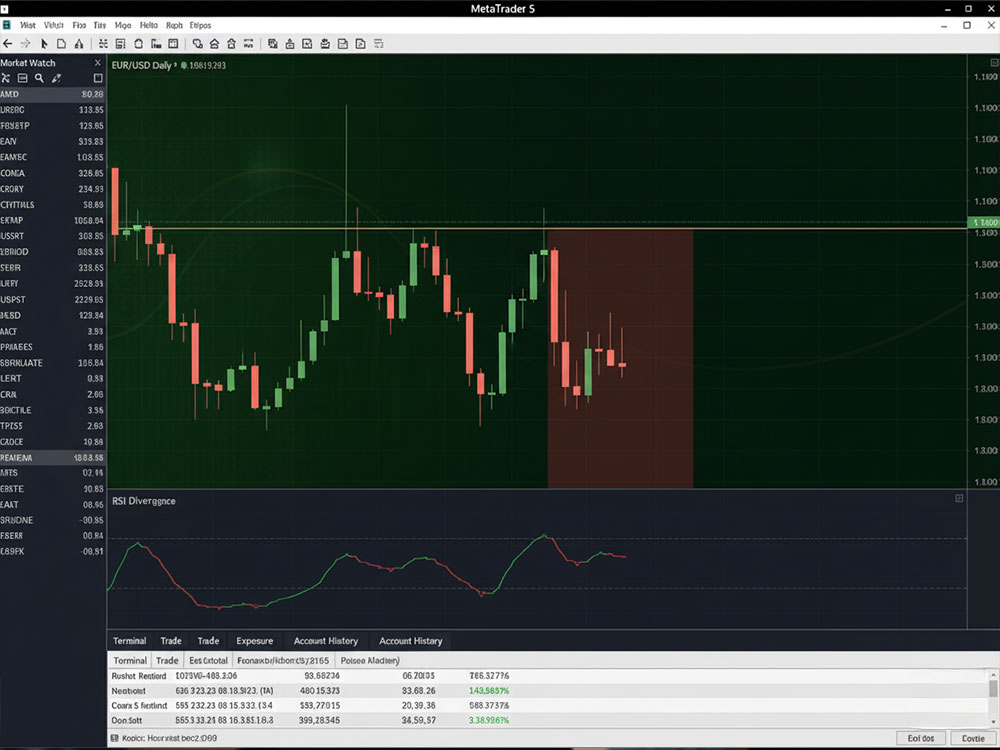Open the Help menu

tap(148, 25)
